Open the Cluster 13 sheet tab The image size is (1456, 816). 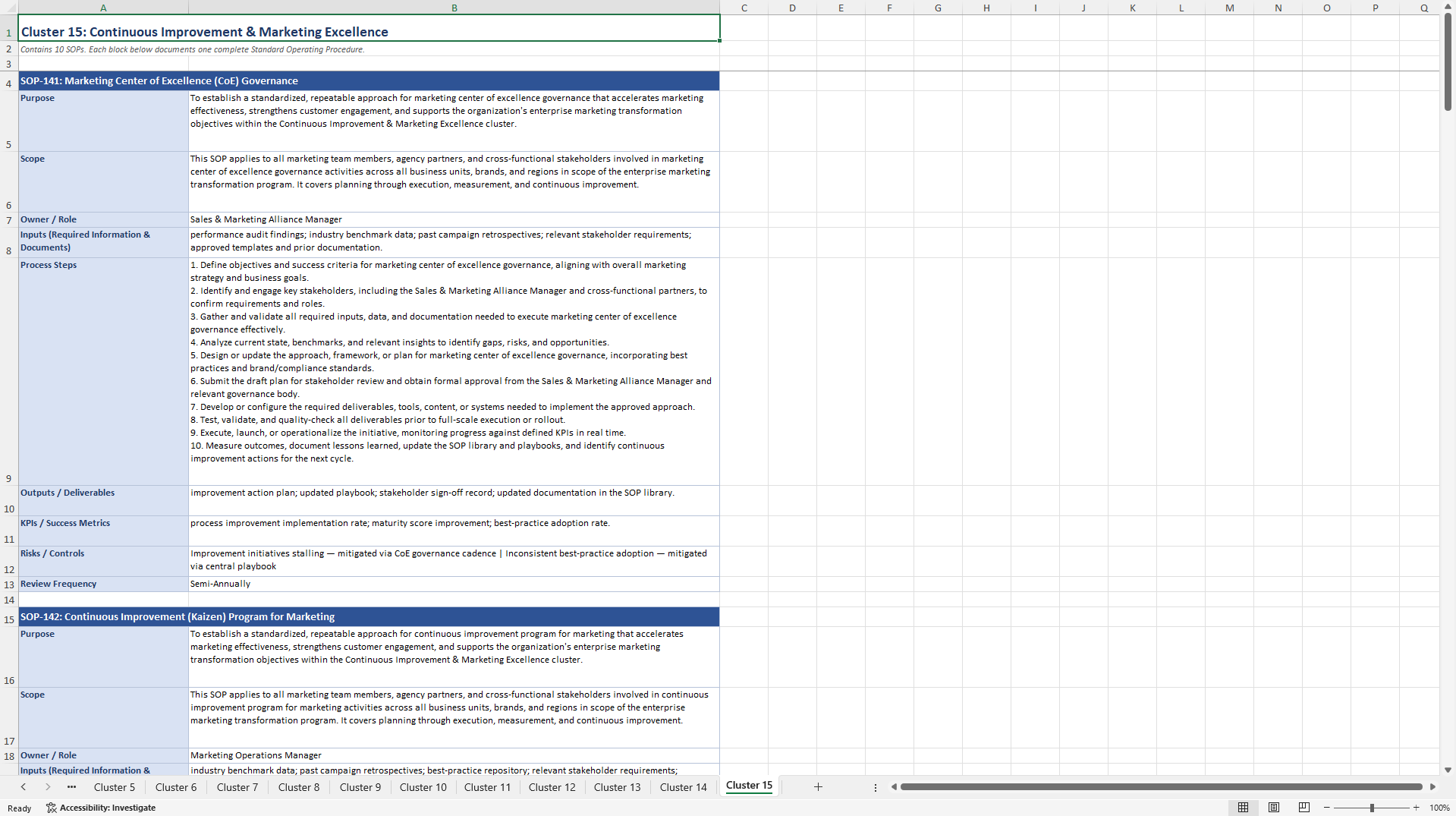coord(618,787)
